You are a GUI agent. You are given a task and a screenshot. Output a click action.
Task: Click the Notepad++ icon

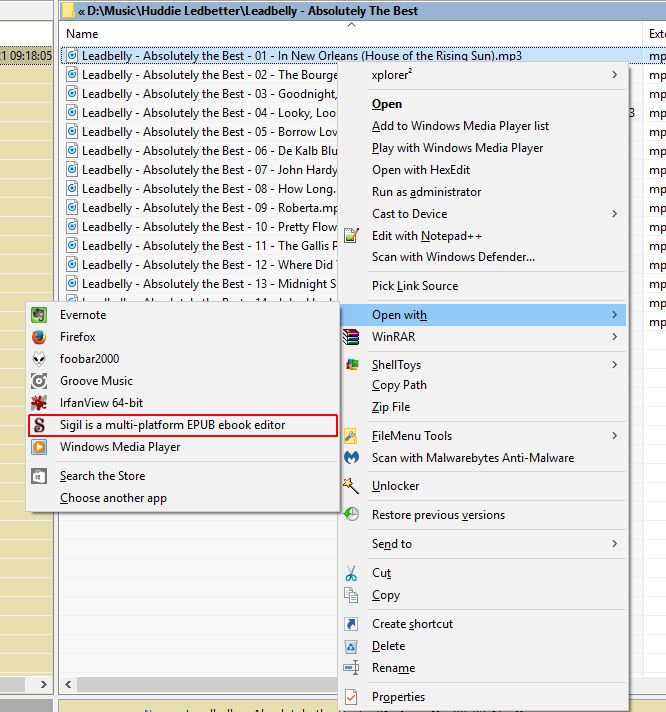point(351,235)
